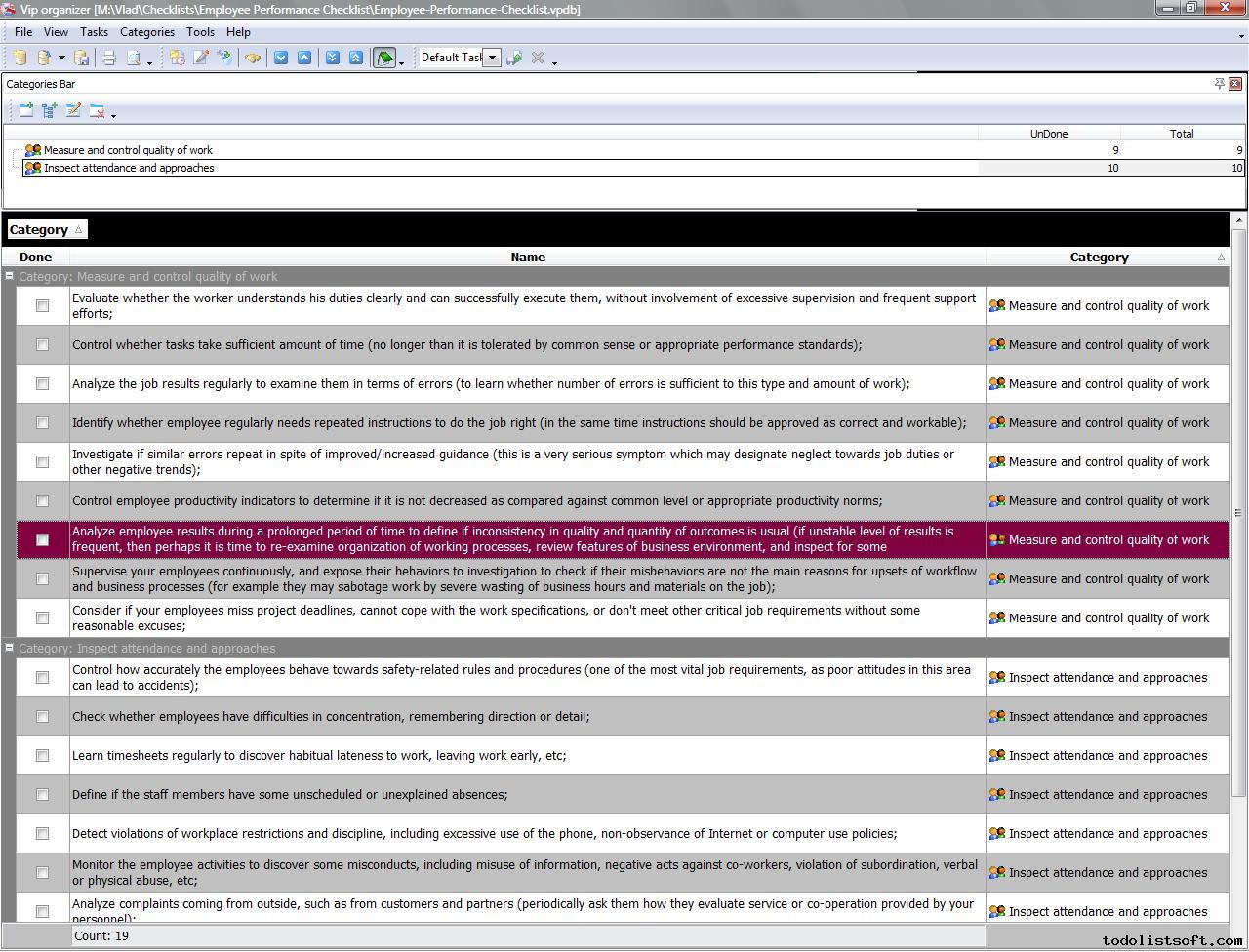1249x952 pixels.
Task: Click the Edit category icon in Categories Bar
Action: click(x=73, y=111)
